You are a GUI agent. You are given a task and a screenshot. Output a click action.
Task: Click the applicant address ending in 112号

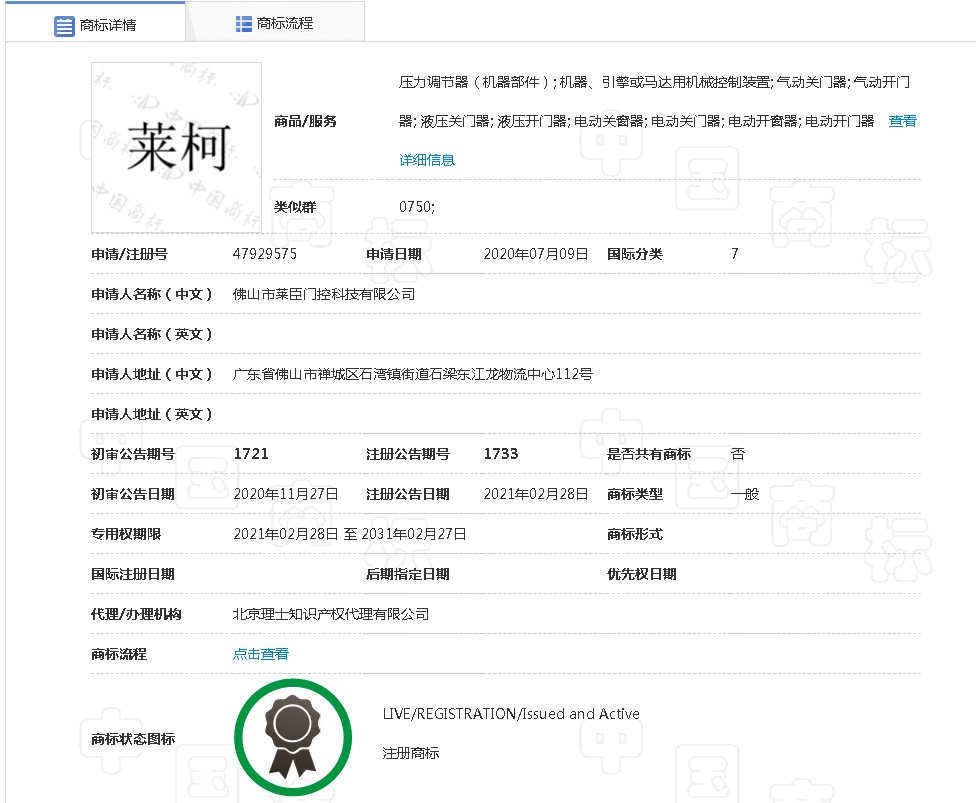(413, 374)
